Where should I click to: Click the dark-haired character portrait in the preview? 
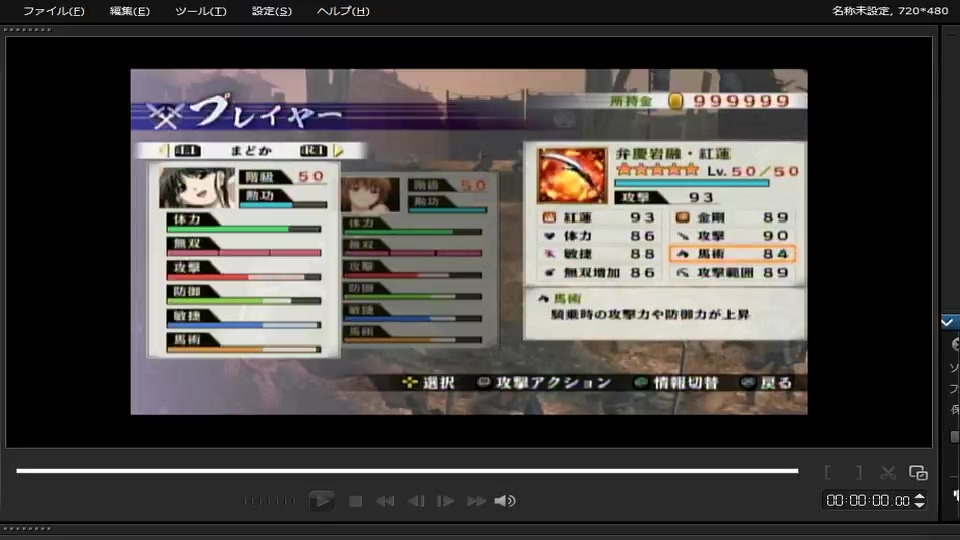click(197, 188)
